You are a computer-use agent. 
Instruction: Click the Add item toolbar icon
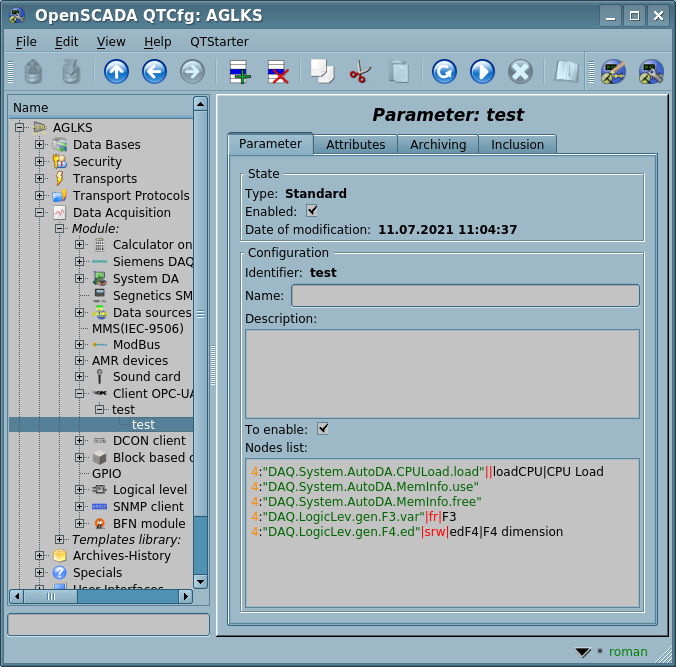point(240,71)
